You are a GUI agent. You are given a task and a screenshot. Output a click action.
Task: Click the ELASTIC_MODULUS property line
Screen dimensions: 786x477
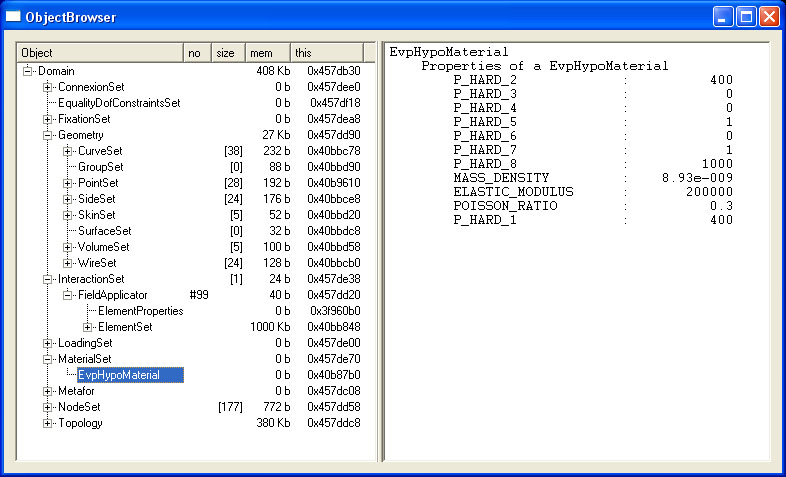pyautogui.click(x=593, y=192)
